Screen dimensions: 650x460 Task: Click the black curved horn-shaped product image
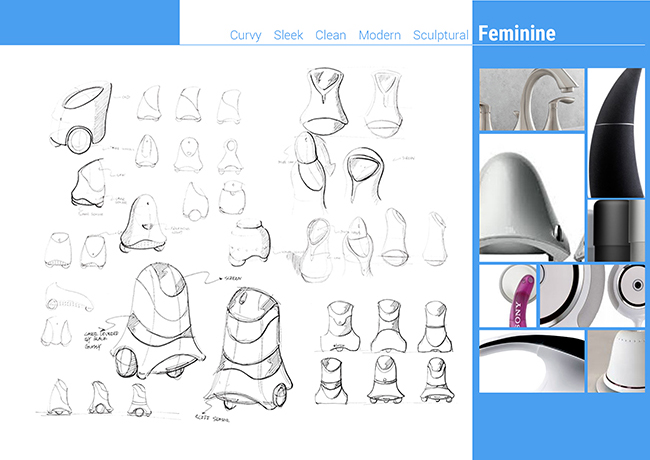615,130
